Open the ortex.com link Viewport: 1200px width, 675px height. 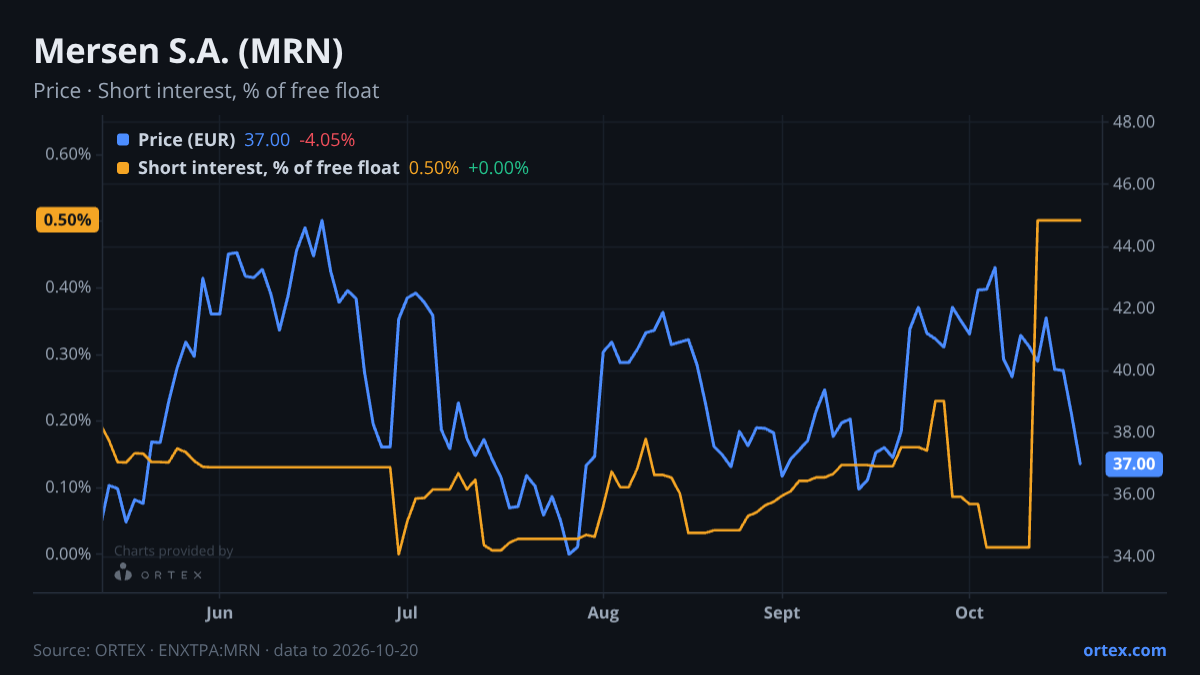[1124, 650]
